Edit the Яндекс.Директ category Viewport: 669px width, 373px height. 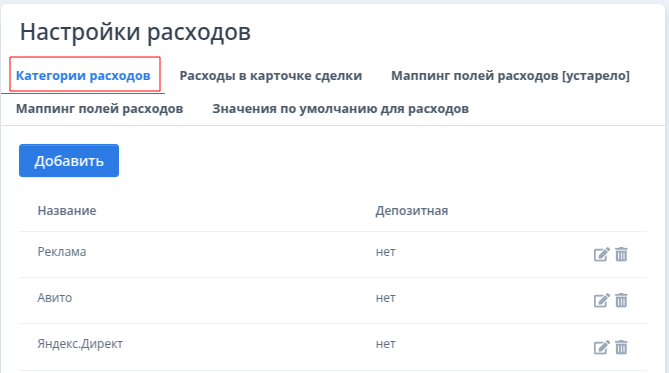coord(602,347)
